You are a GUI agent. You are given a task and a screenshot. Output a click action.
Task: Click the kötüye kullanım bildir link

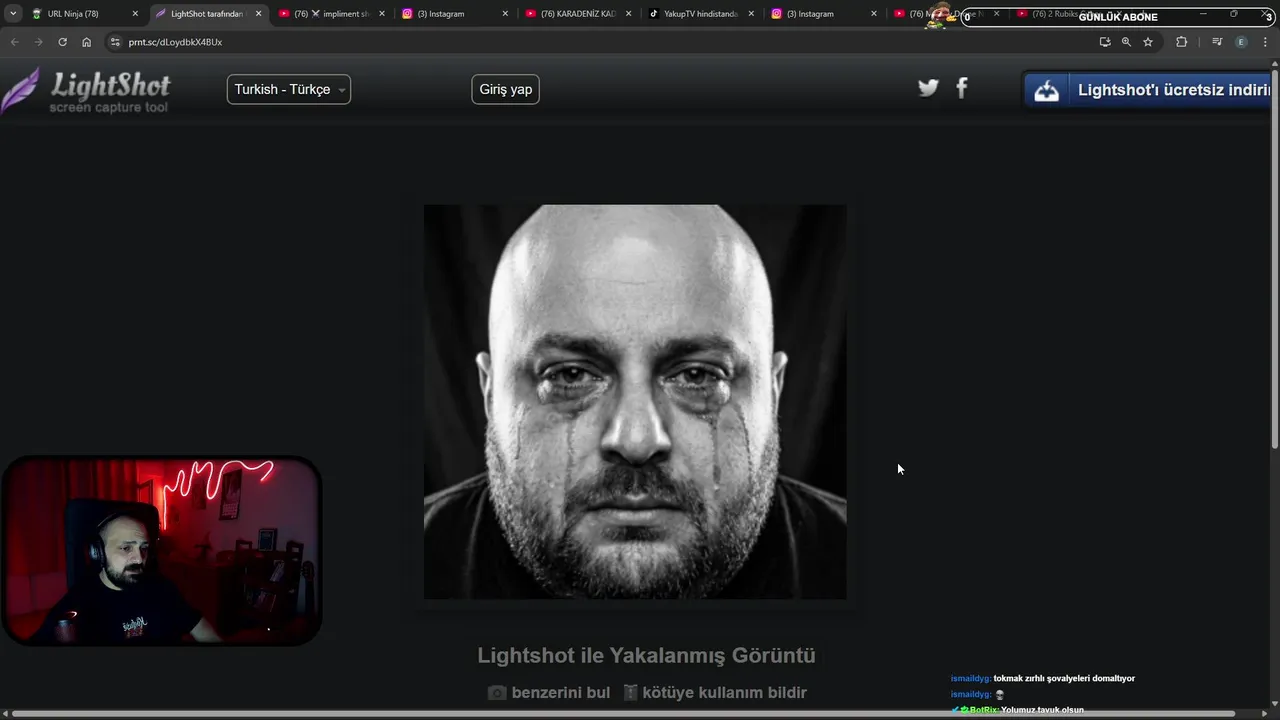coord(724,692)
